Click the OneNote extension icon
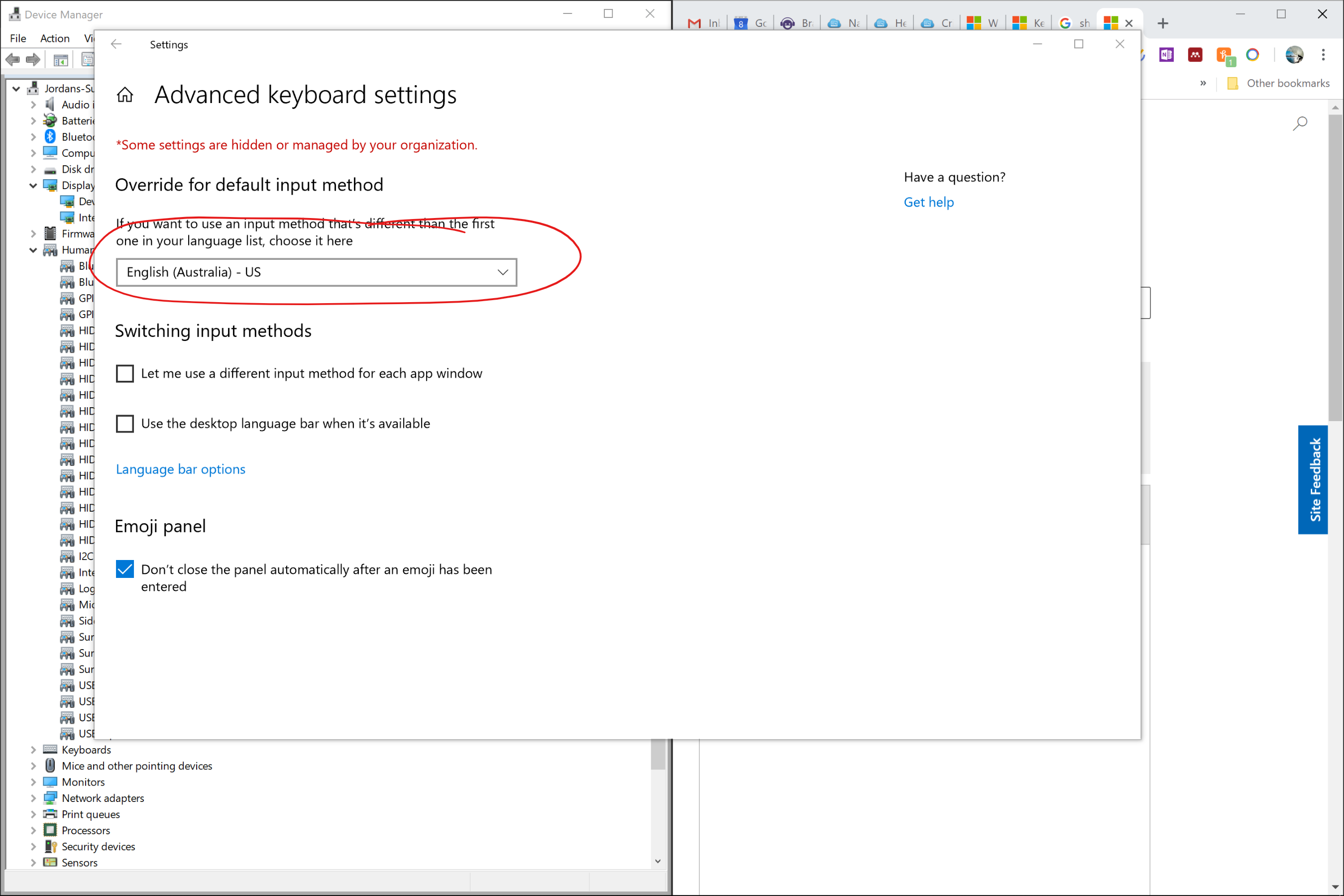The height and width of the screenshot is (896, 1344). [x=1166, y=55]
